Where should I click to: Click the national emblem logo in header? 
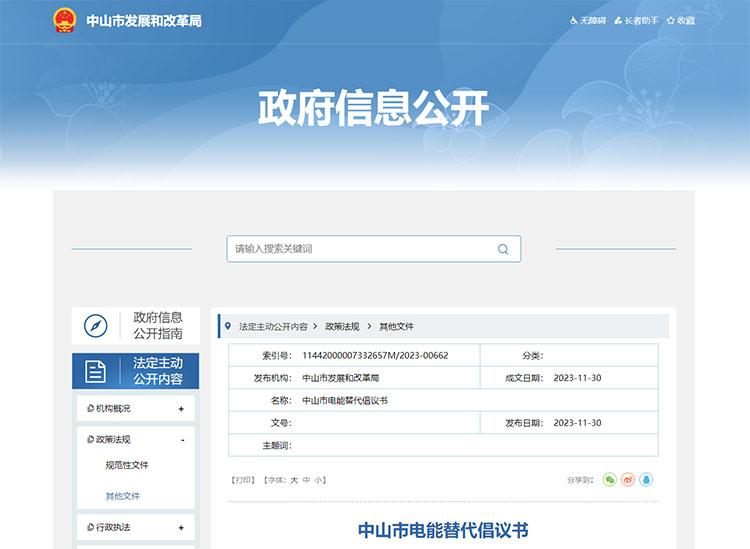pos(65,20)
